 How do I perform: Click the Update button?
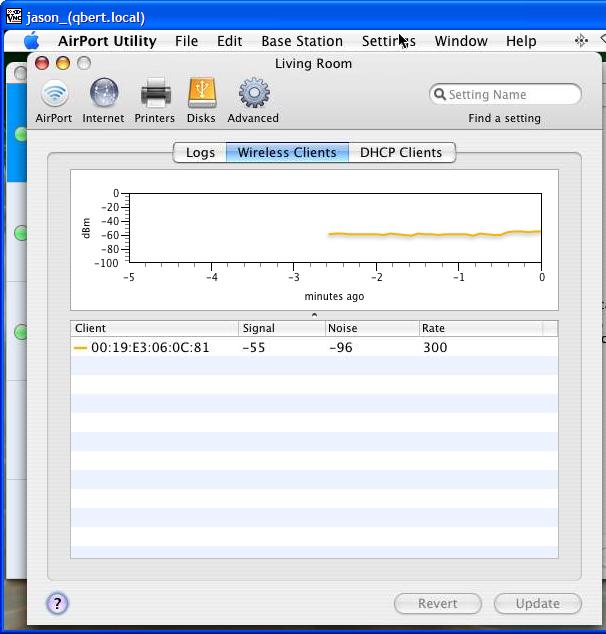(x=538, y=604)
